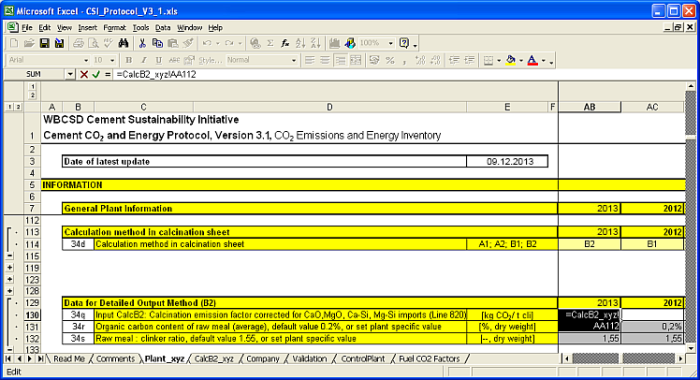Click the Copy icon
The height and width of the screenshot is (380, 700).
tap(157, 43)
